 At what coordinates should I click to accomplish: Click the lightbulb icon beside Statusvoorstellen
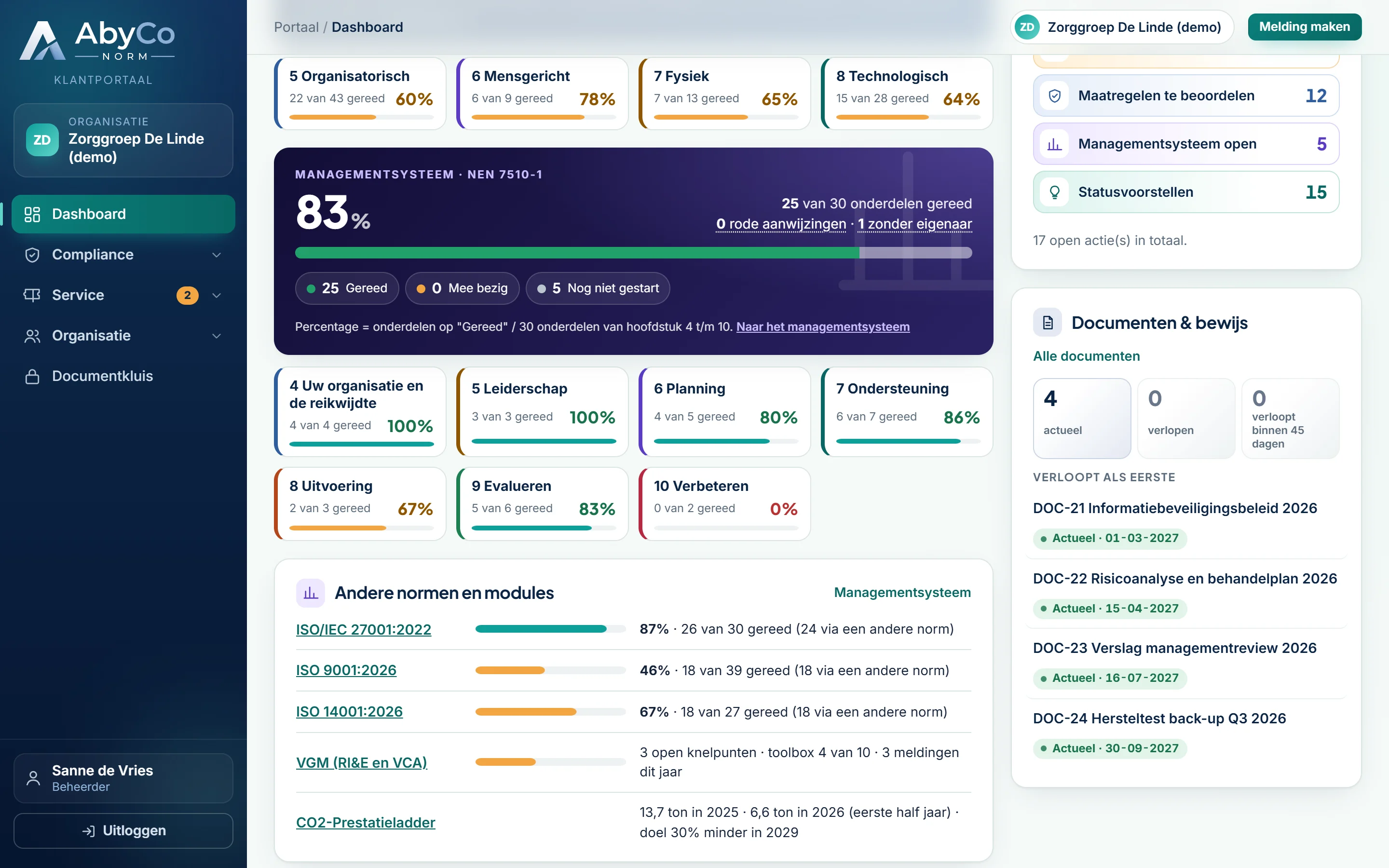pyautogui.click(x=1054, y=192)
